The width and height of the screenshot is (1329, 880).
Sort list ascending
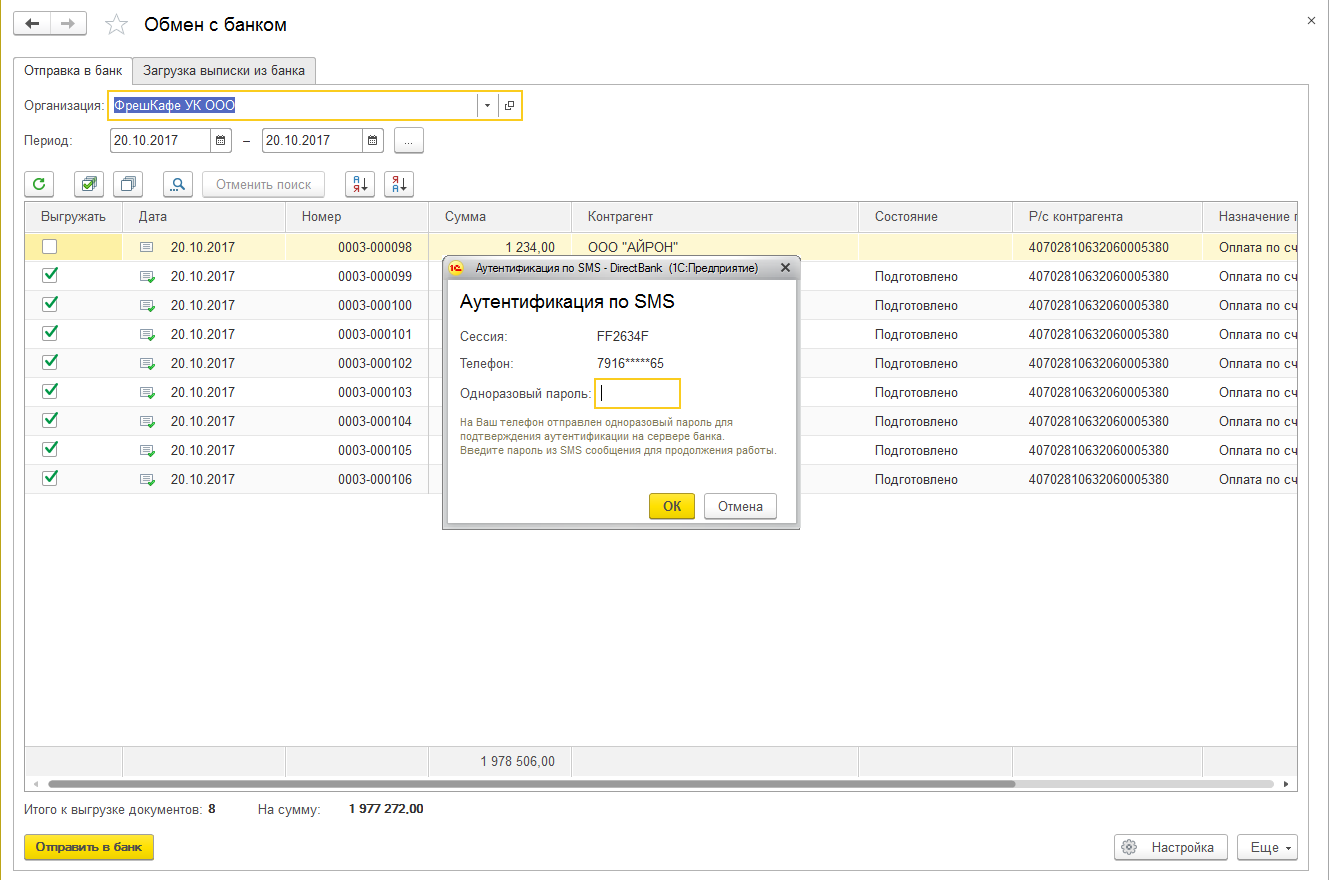(x=360, y=184)
